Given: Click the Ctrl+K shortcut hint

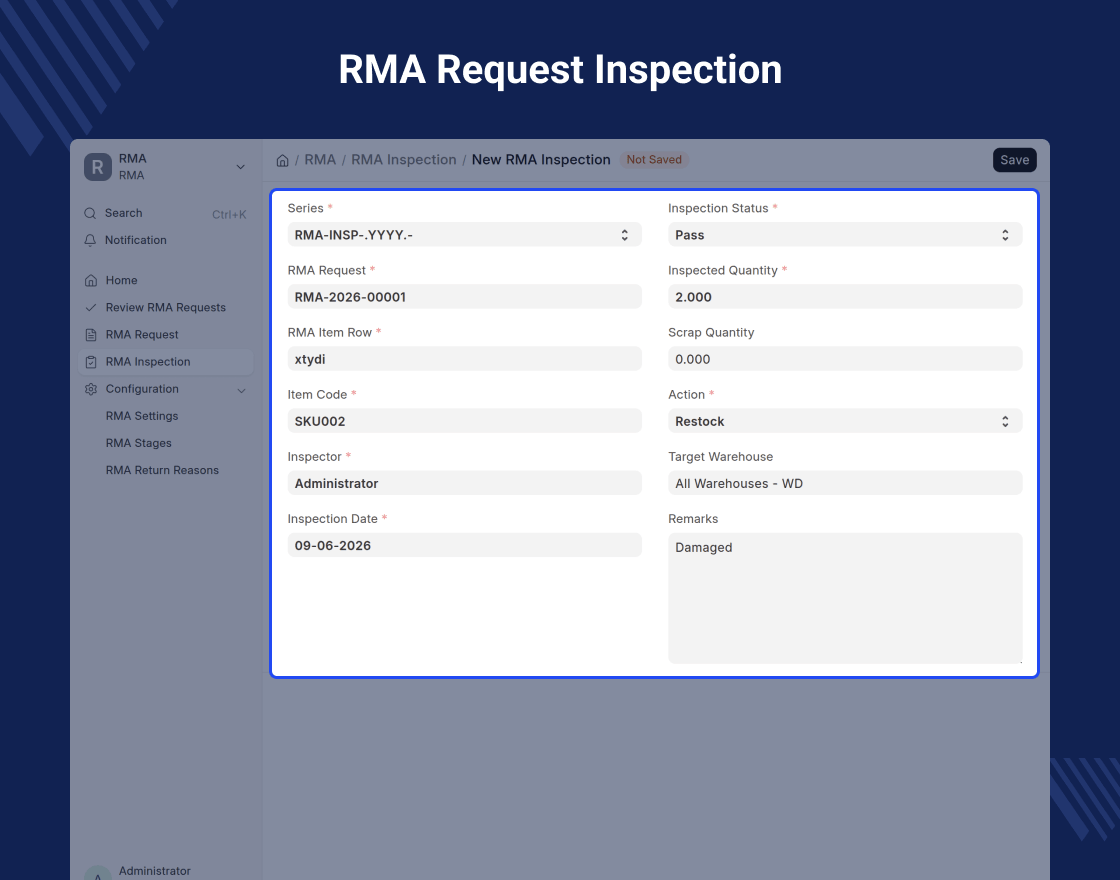Looking at the screenshot, I should (229, 214).
